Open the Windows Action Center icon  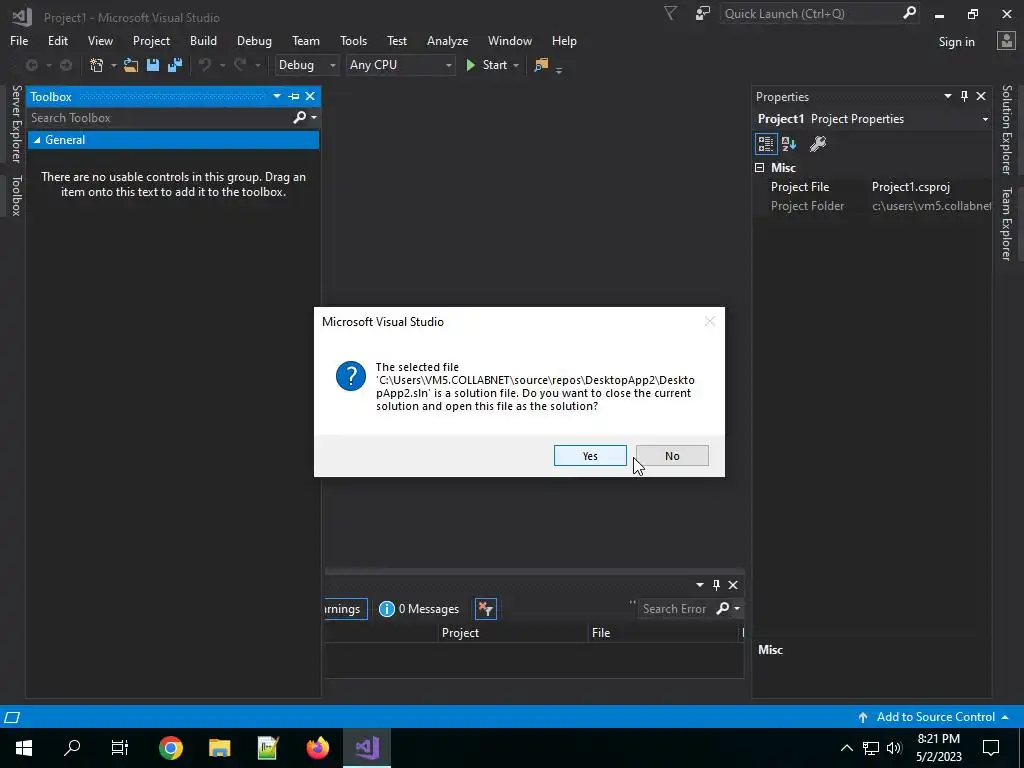click(991, 748)
